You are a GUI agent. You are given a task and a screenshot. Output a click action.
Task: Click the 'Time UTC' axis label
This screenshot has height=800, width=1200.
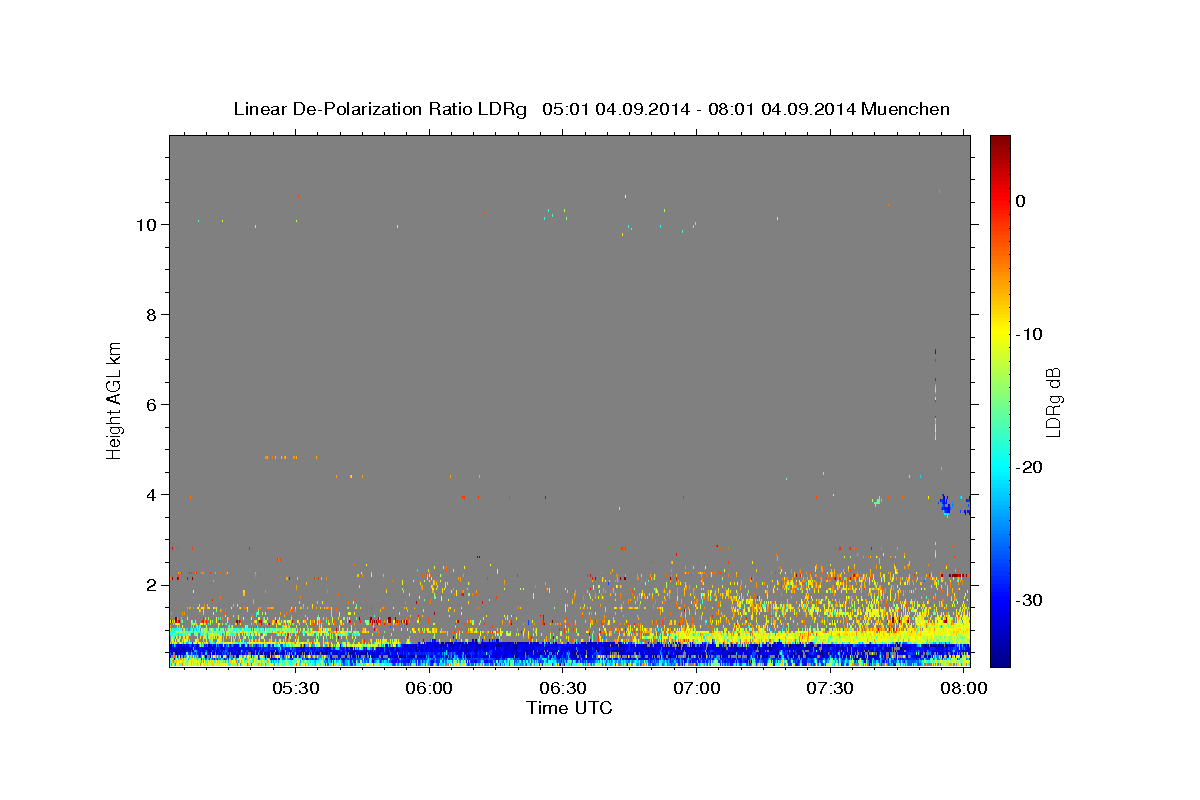pyautogui.click(x=569, y=708)
